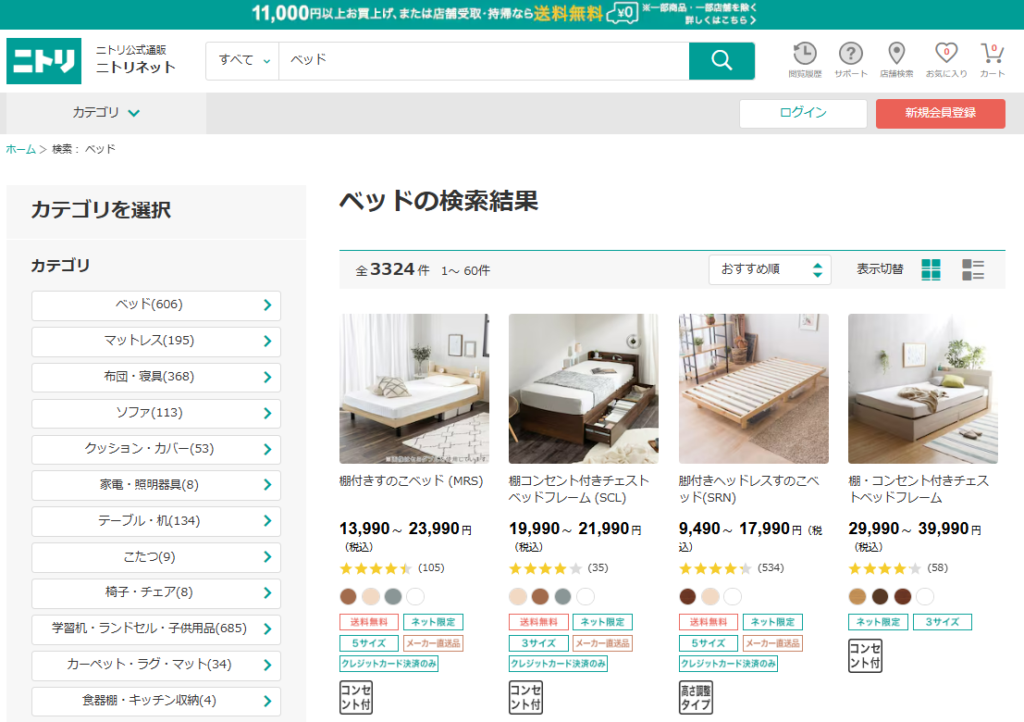Click the ログイン button
1024x722 pixels.
(x=803, y=113)
